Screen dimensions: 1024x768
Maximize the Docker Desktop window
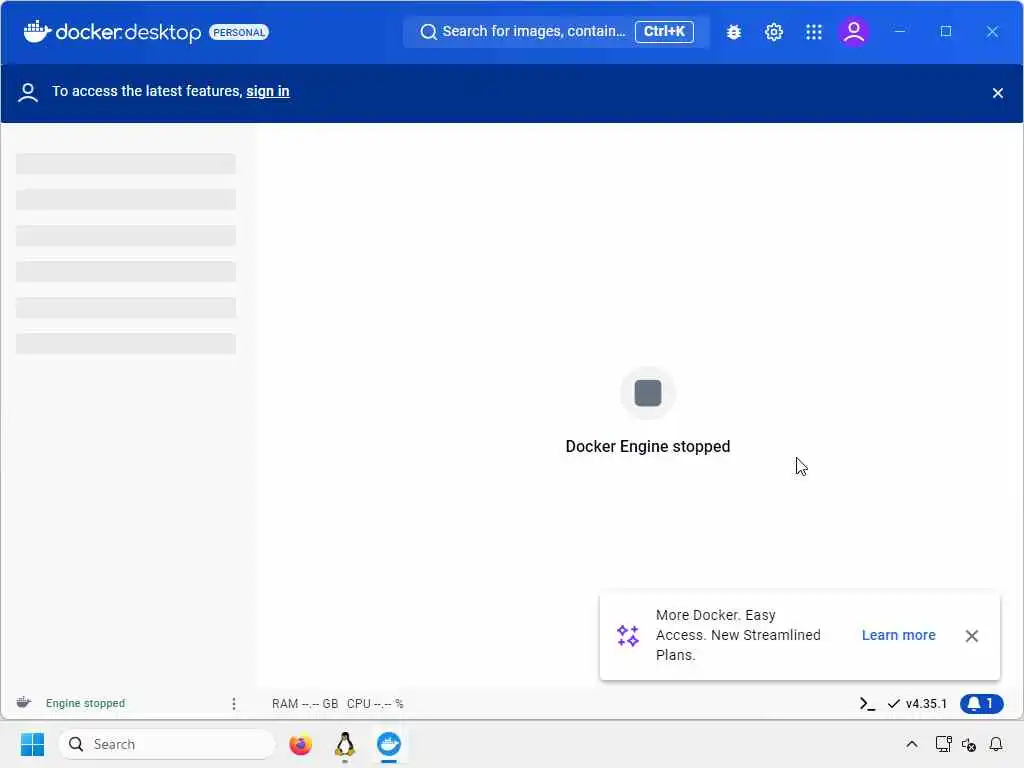point(946,31)
